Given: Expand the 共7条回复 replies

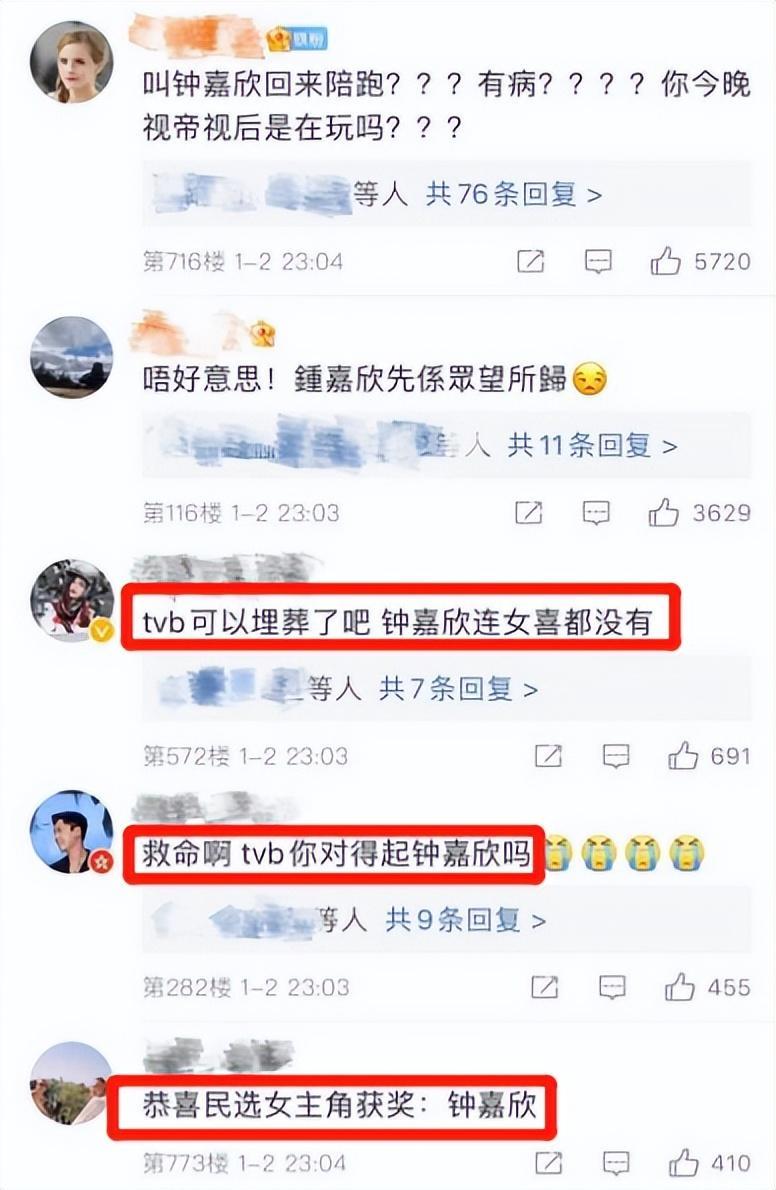Looking at the screenshot, I should tap(459, 688).
